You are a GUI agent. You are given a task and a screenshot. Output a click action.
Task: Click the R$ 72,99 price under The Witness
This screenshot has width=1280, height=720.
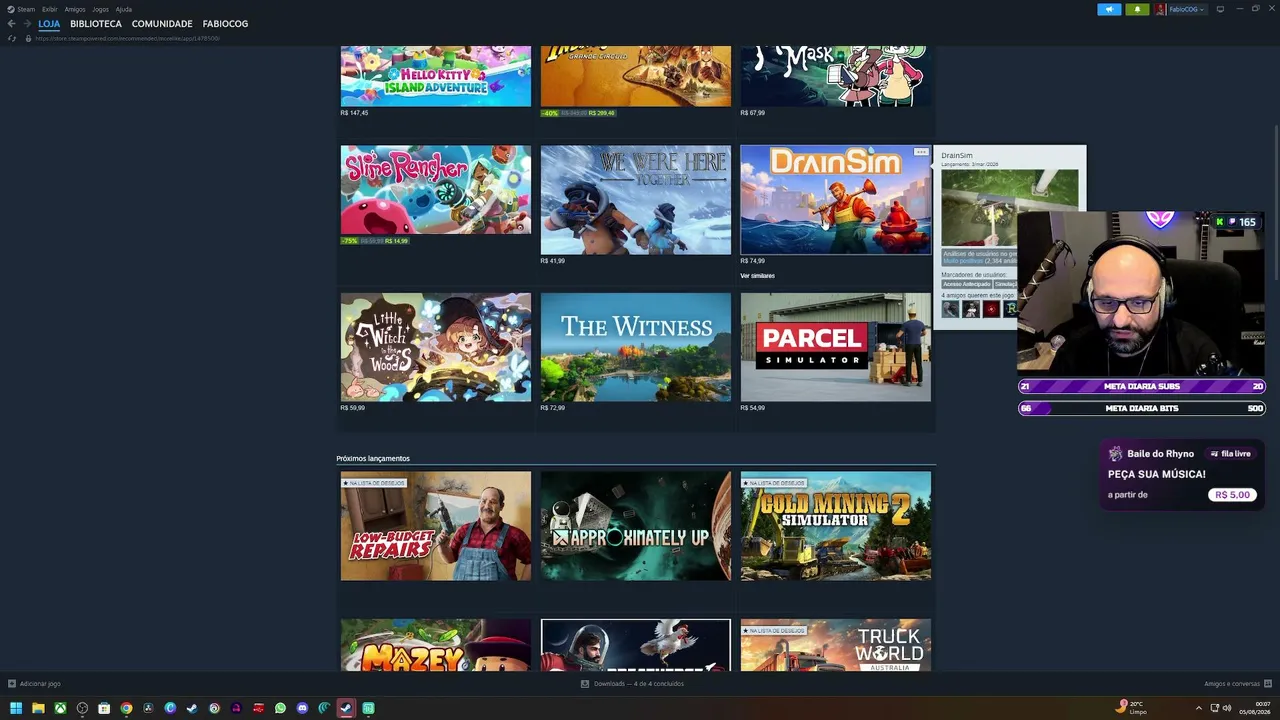[553, 408]
